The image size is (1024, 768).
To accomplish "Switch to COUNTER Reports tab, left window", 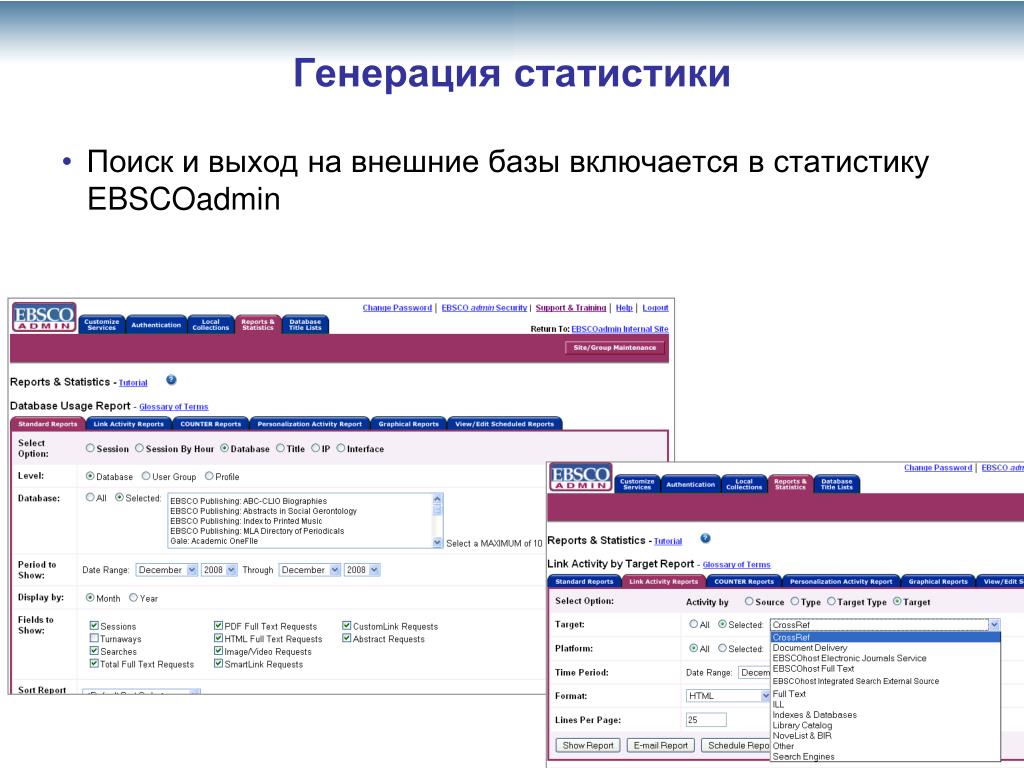I will (210, 424).
